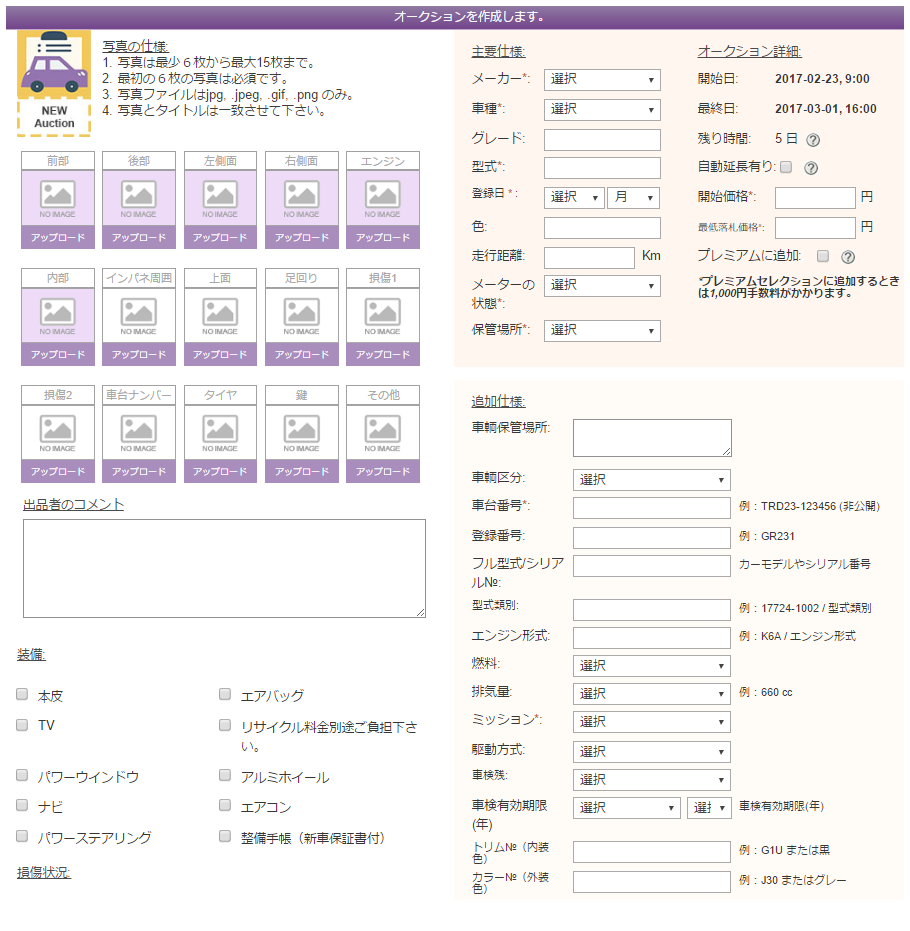
Task: Expand the 燃料 dropdown
Action: pyautogui.click(x=651, y=665)
